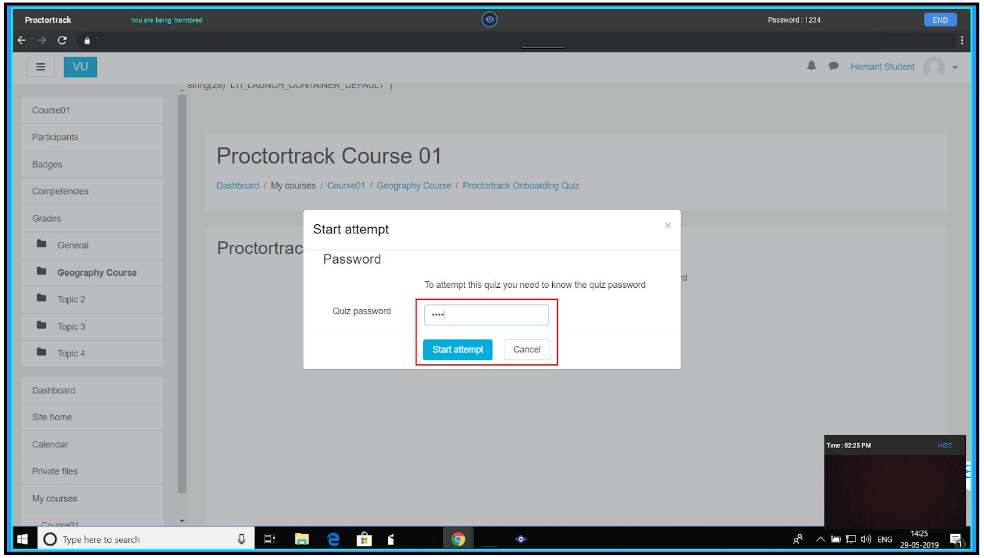984x558 pixels.
Task: End the Proctortrack session with END
Action: pyautogui.click(x=940, y=20)
